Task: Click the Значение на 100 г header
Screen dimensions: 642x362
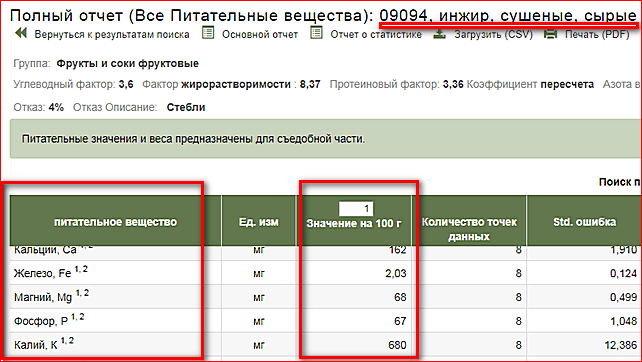Action: [x=354, y=224]
